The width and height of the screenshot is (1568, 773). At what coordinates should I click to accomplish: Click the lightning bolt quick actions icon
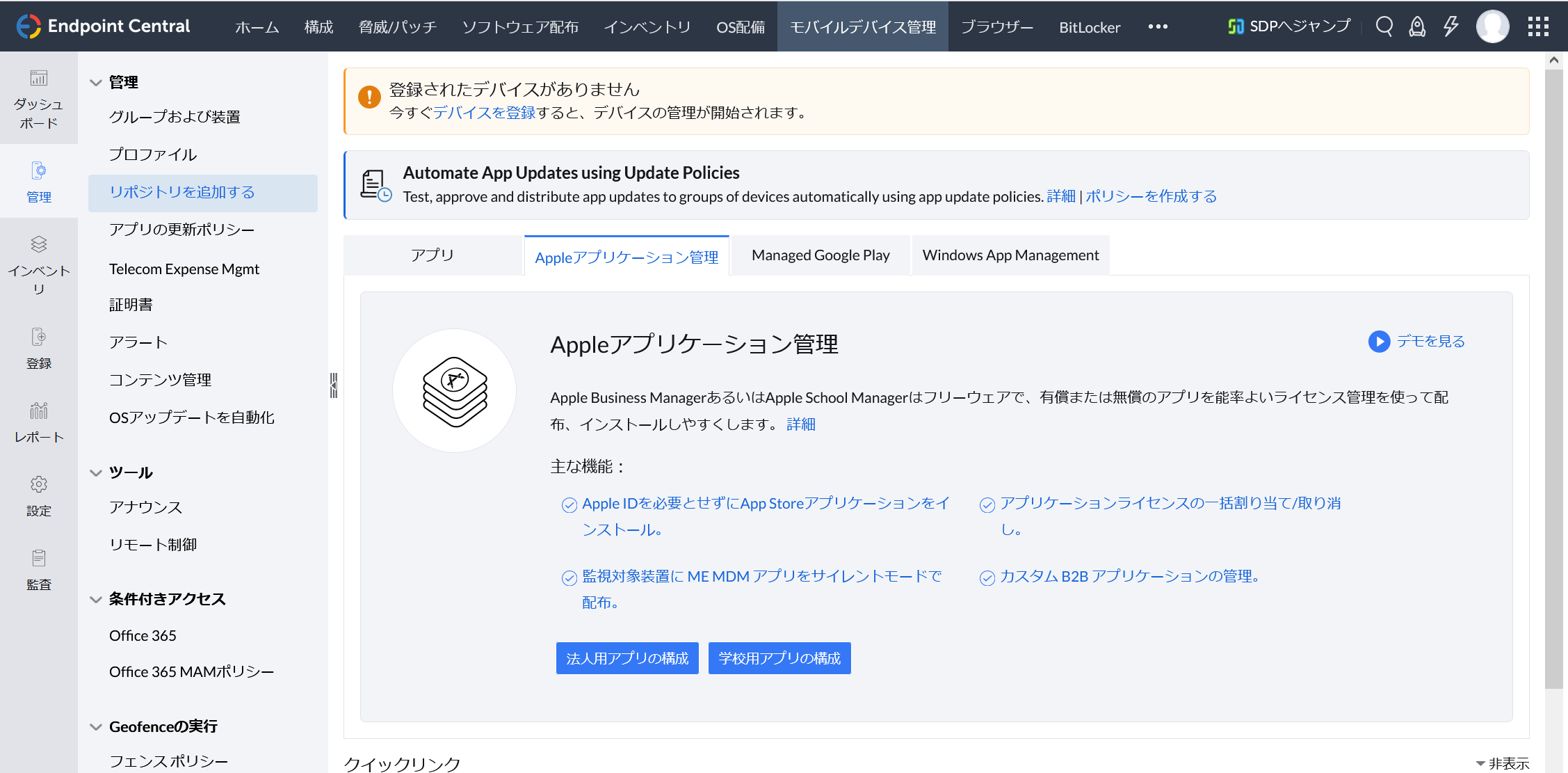[1450, 26]
